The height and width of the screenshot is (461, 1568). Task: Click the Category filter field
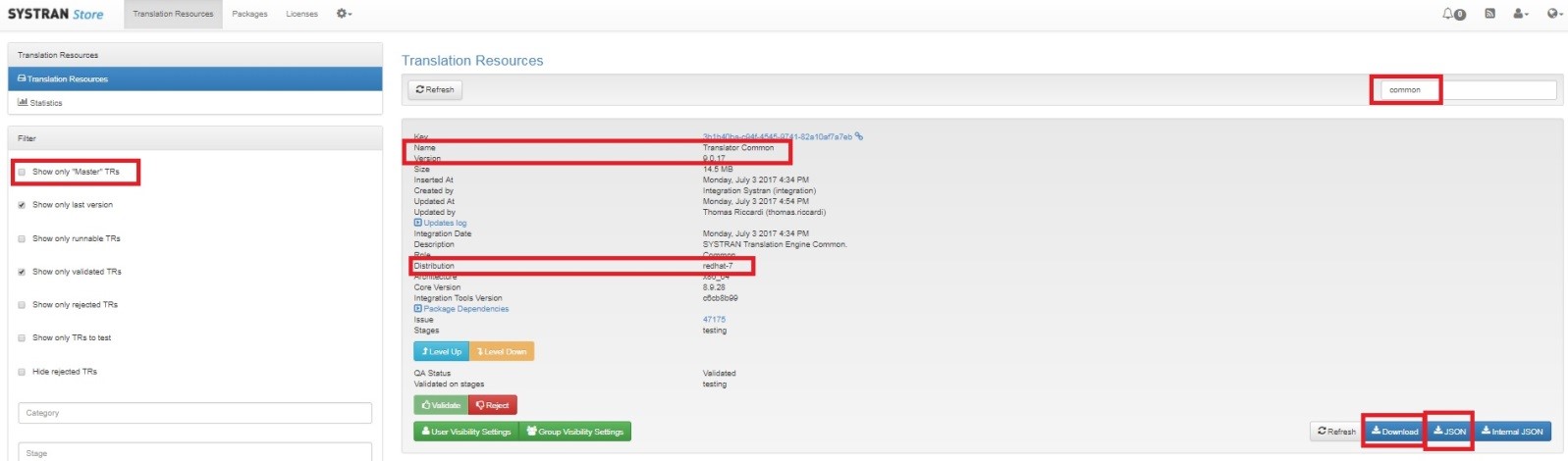194,413
